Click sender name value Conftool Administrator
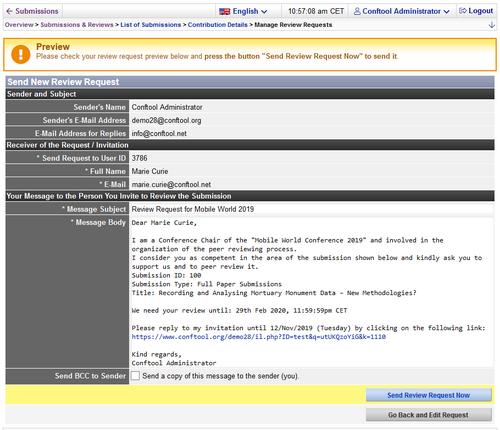This screenshot has width=500, height=430. pyautogui.click(x=167, y=107)
